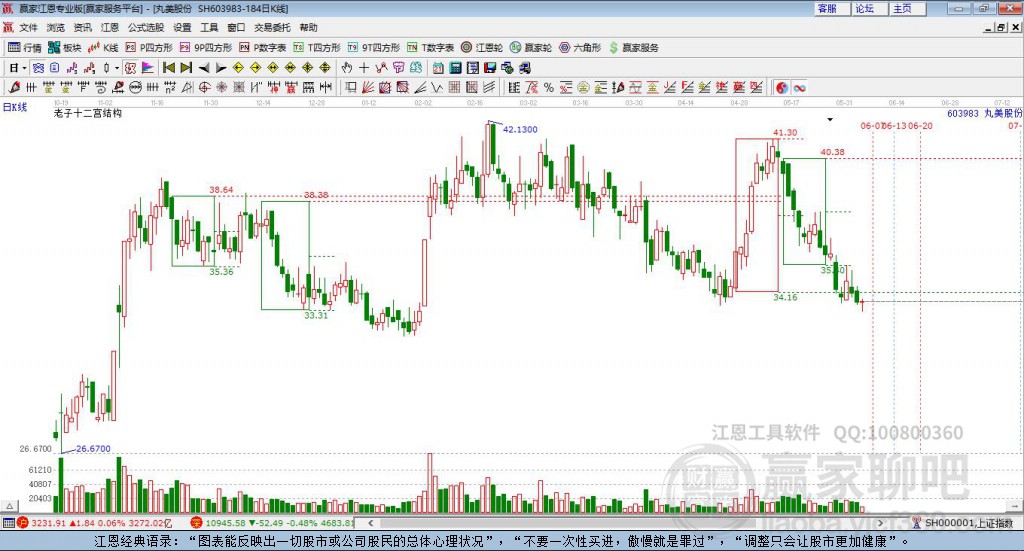The width and height of the screenshot is (1024, 551).
Task: Click the 10945.58 index status entry
Action: (x=225, y=523)
